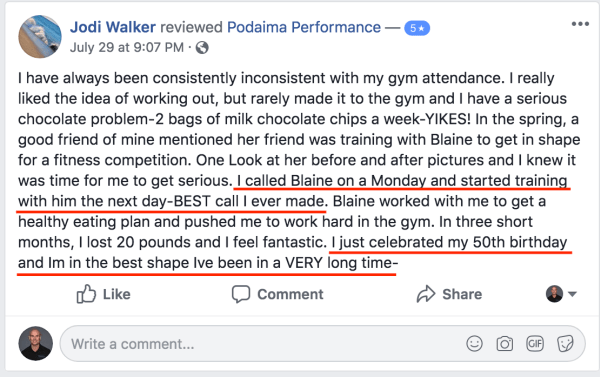Click the Like button label
Screen dimensions: 600x377
(117, 294)
